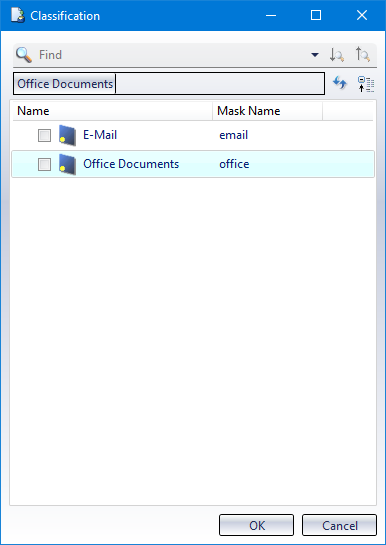Confirm with the OK button
Screen dimensions: 386x545
click(256, 525)
